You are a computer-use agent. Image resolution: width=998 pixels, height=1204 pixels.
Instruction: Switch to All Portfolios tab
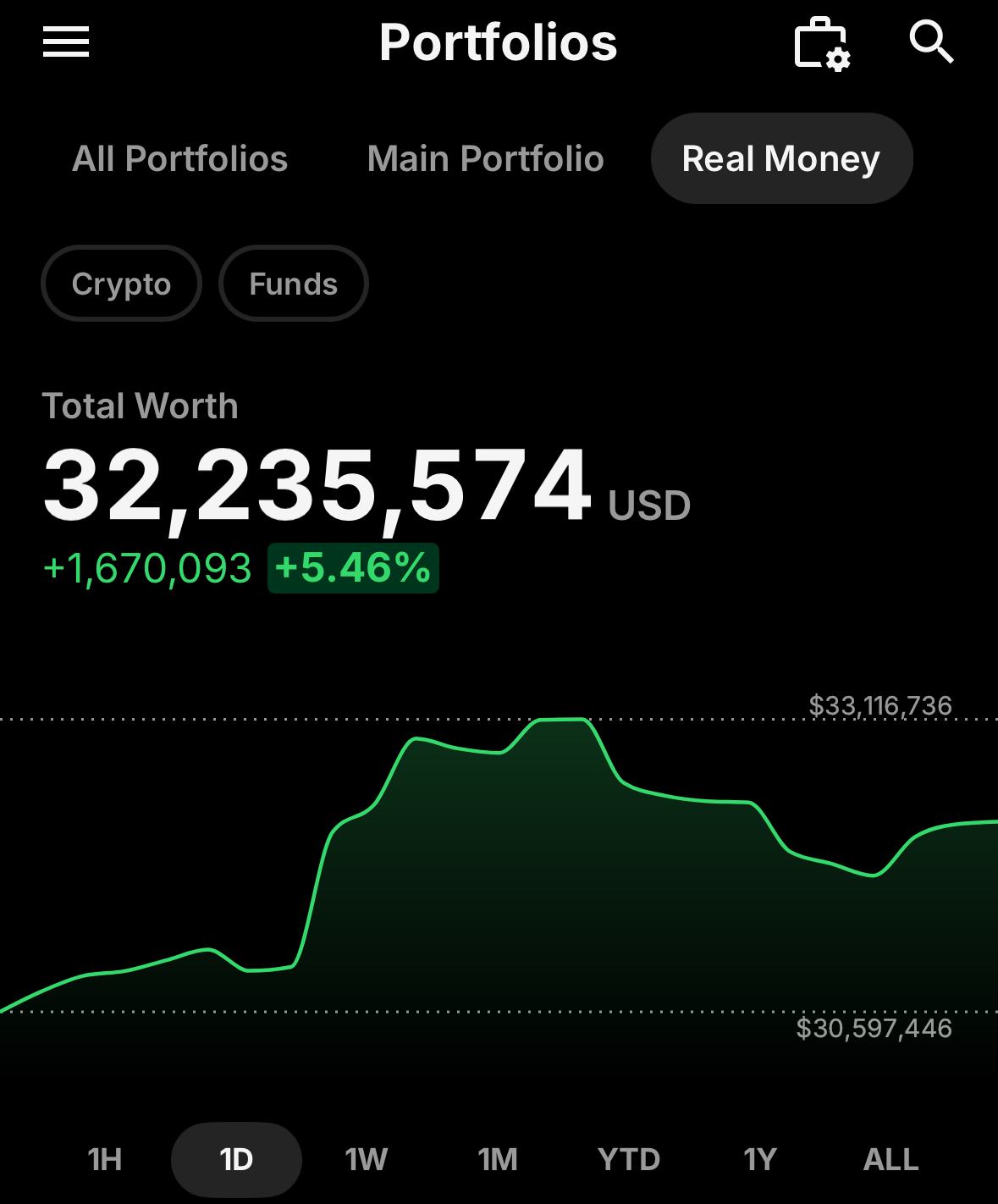click(179, 158)
